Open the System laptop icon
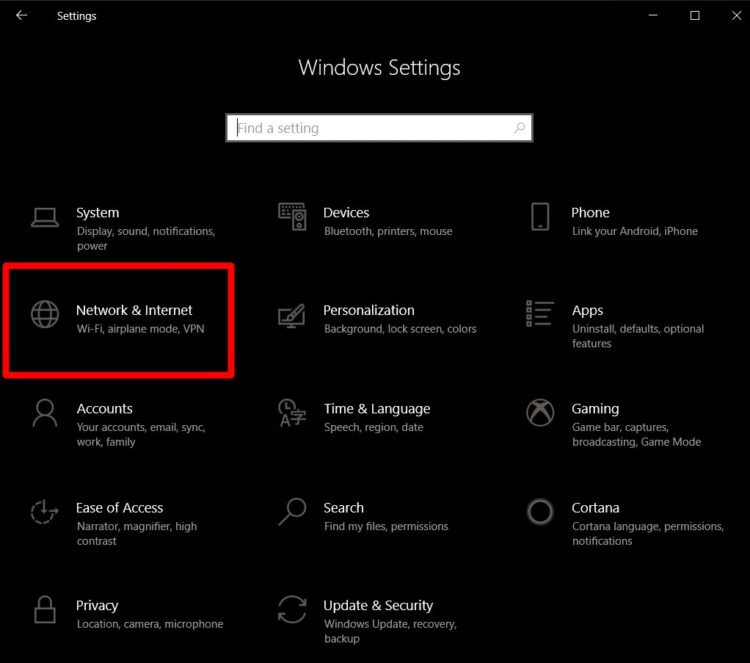750x663 pixels. tap(45, 218)
